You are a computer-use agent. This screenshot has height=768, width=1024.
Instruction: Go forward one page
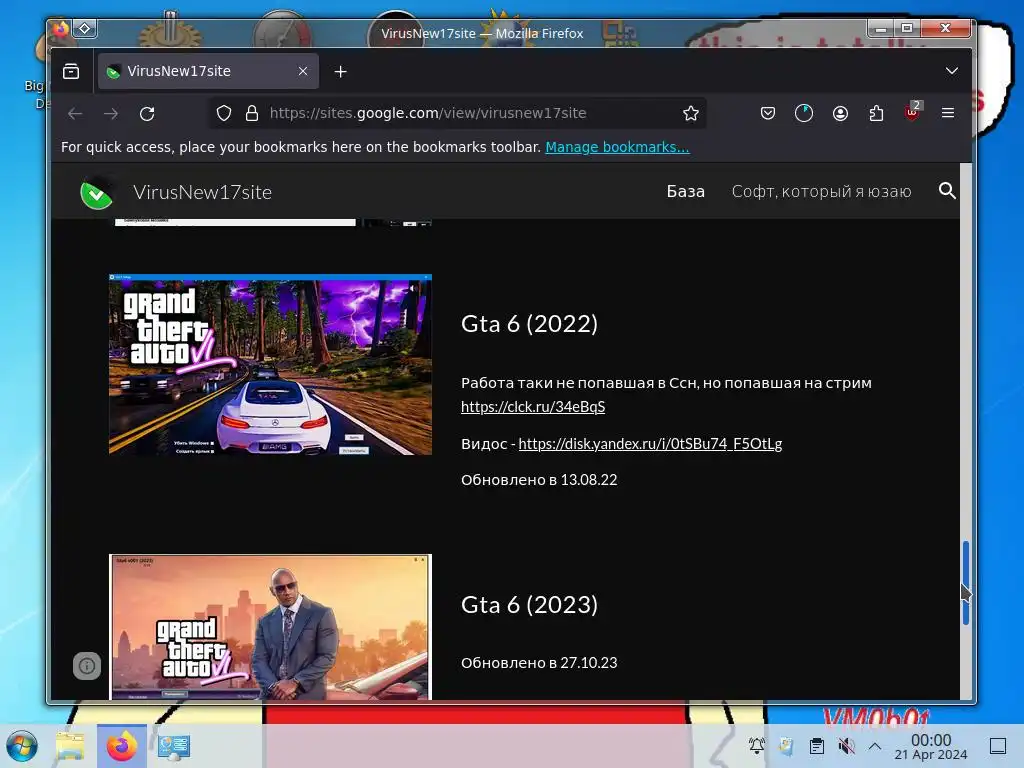(x=111, y=114)
